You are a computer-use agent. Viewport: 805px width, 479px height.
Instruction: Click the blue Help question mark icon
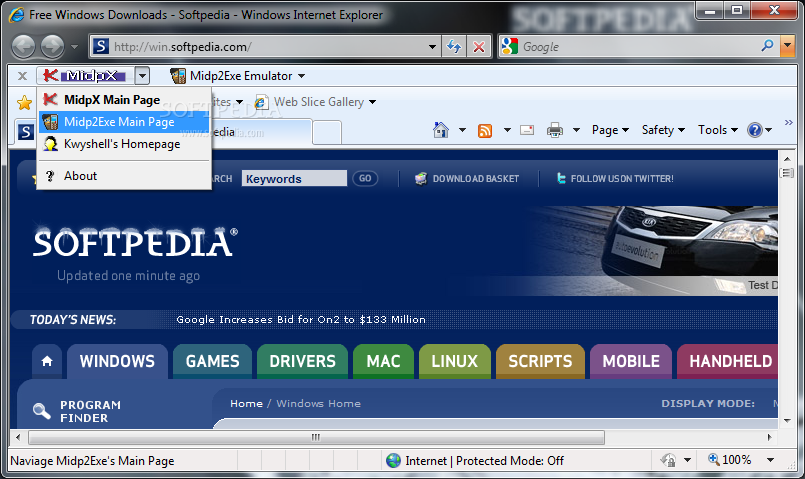755,130
